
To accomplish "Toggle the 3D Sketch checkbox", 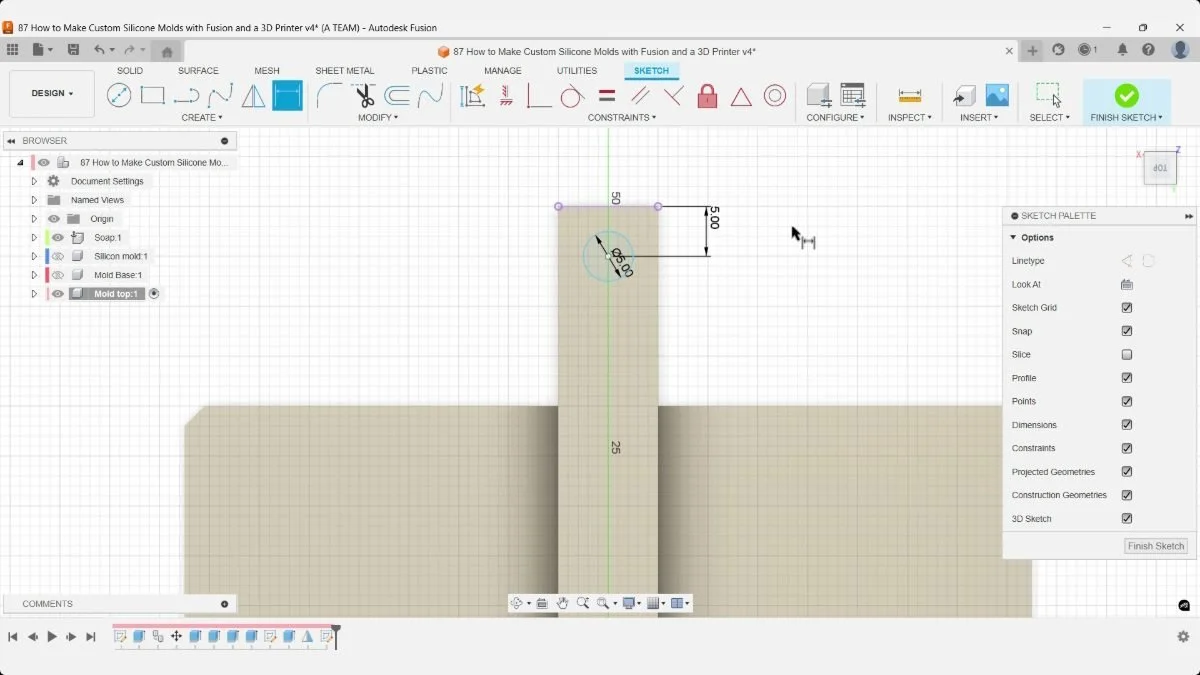I will tap(1127, 519).
